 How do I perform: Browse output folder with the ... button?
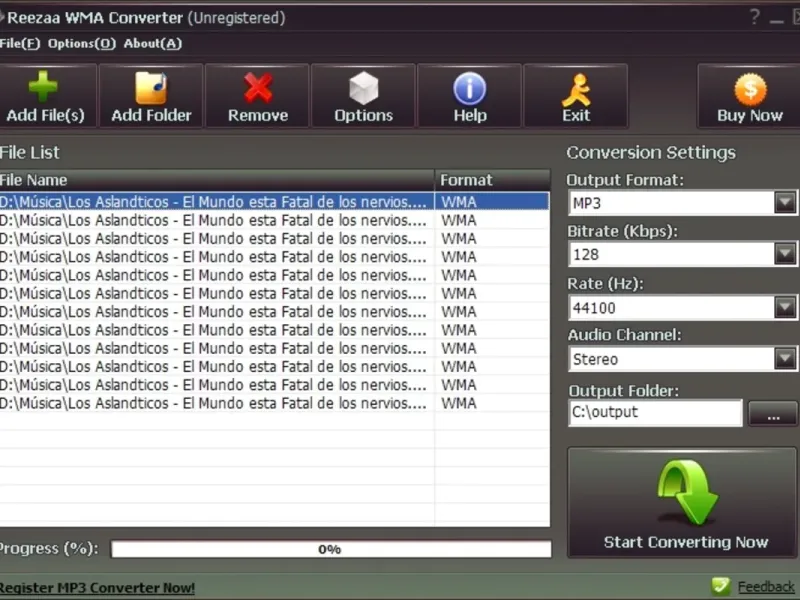(x=772, y=413)
